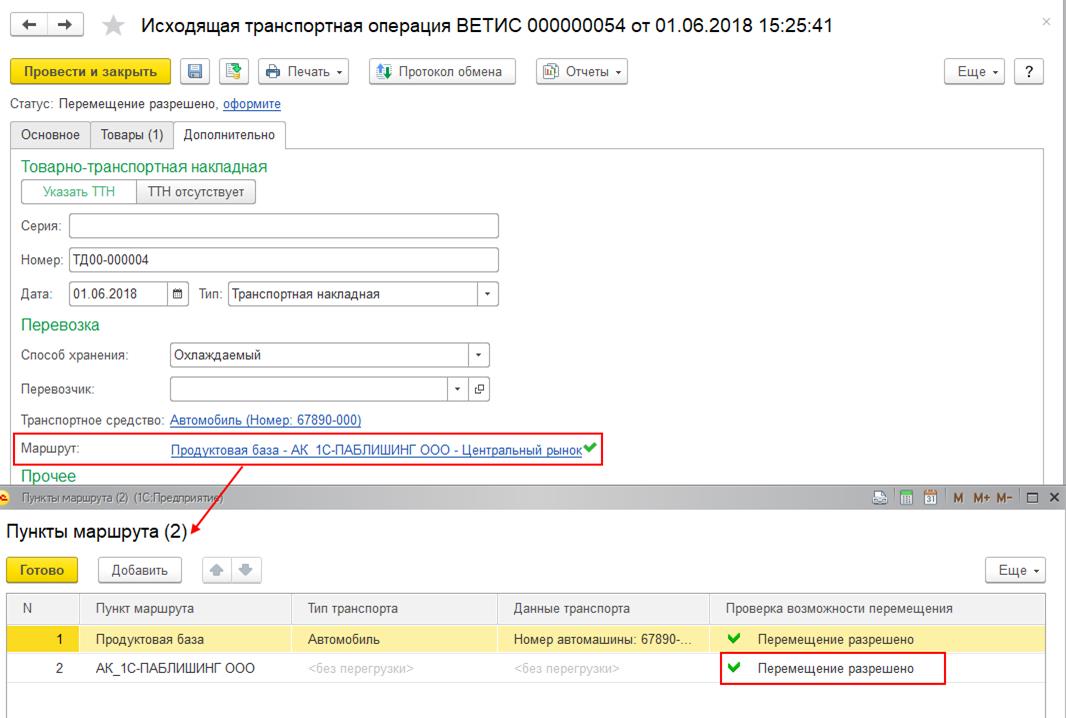
Task: Open help with question mark button
Action: pyautogui.click(x=1029, y=71)
